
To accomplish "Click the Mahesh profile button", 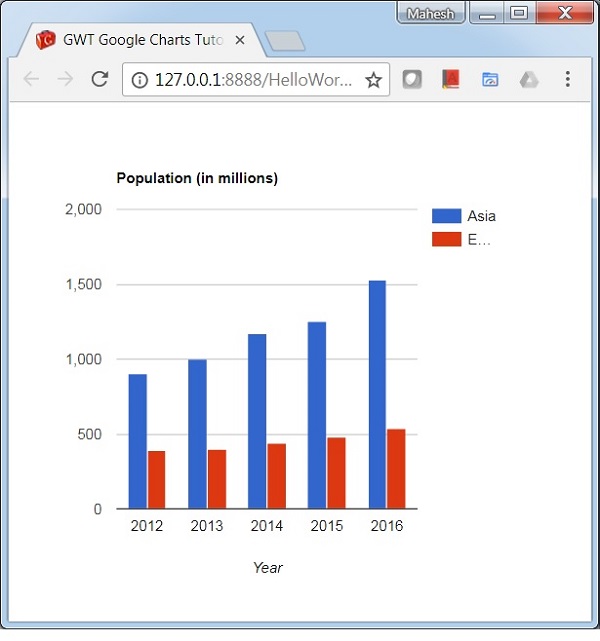I will pyautogui.click(x=430, y=13).
